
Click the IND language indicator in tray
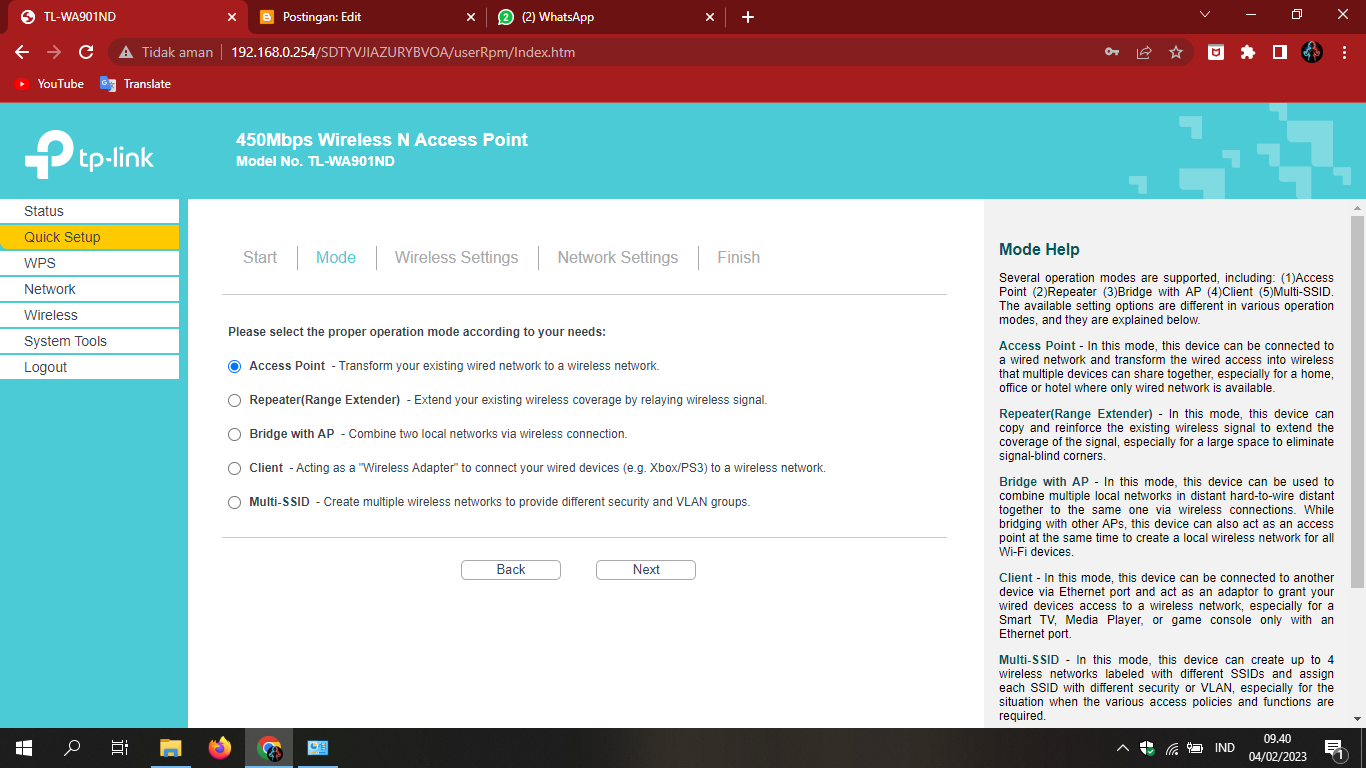tap(1224, 748)
